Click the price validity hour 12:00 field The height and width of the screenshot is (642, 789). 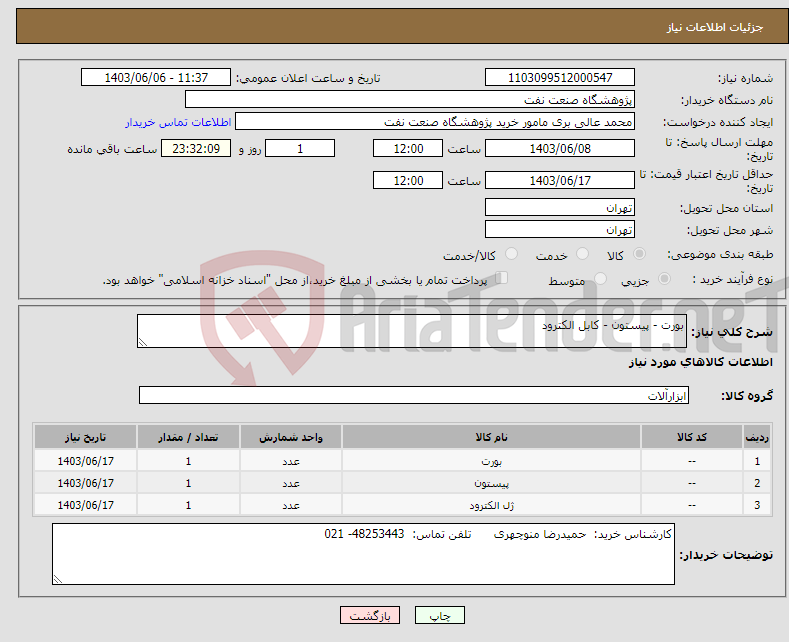408,180
